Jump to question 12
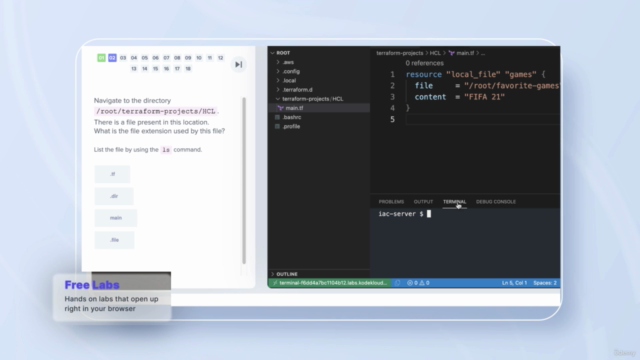The width and height of the screenshot is (640, 360). coord(220,58)
